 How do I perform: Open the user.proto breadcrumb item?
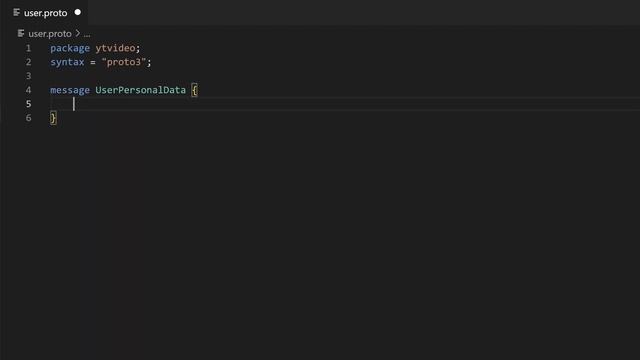[50, 34]
